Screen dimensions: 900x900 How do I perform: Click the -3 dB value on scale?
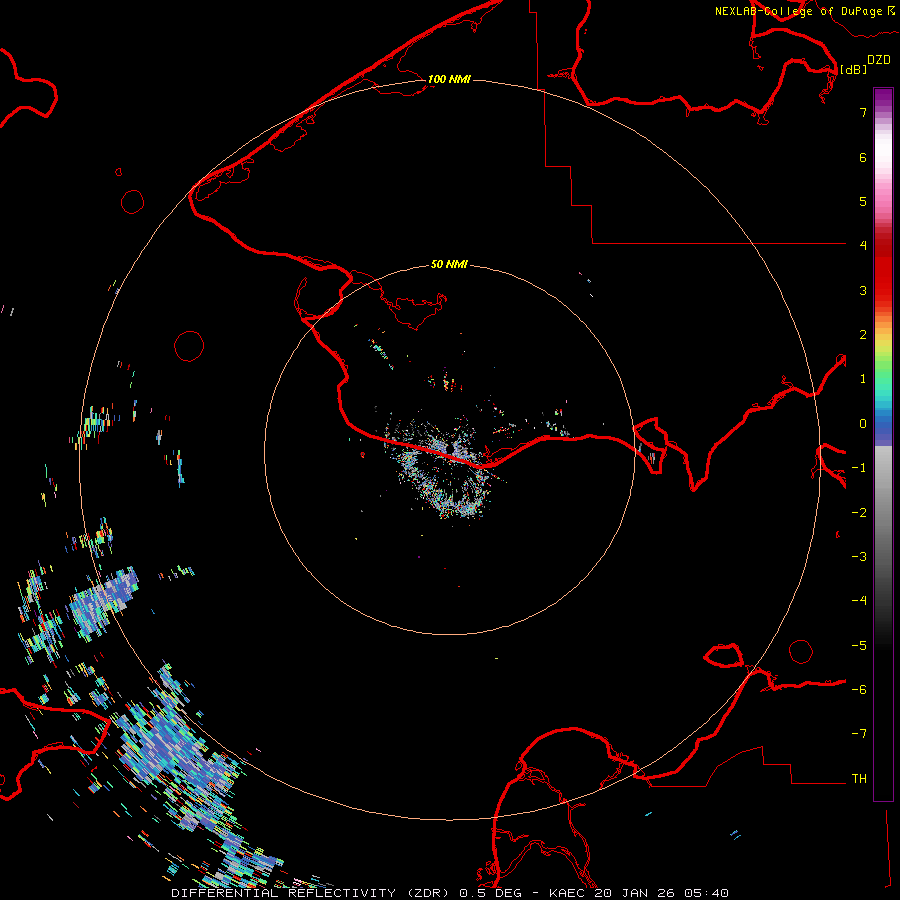859,556
